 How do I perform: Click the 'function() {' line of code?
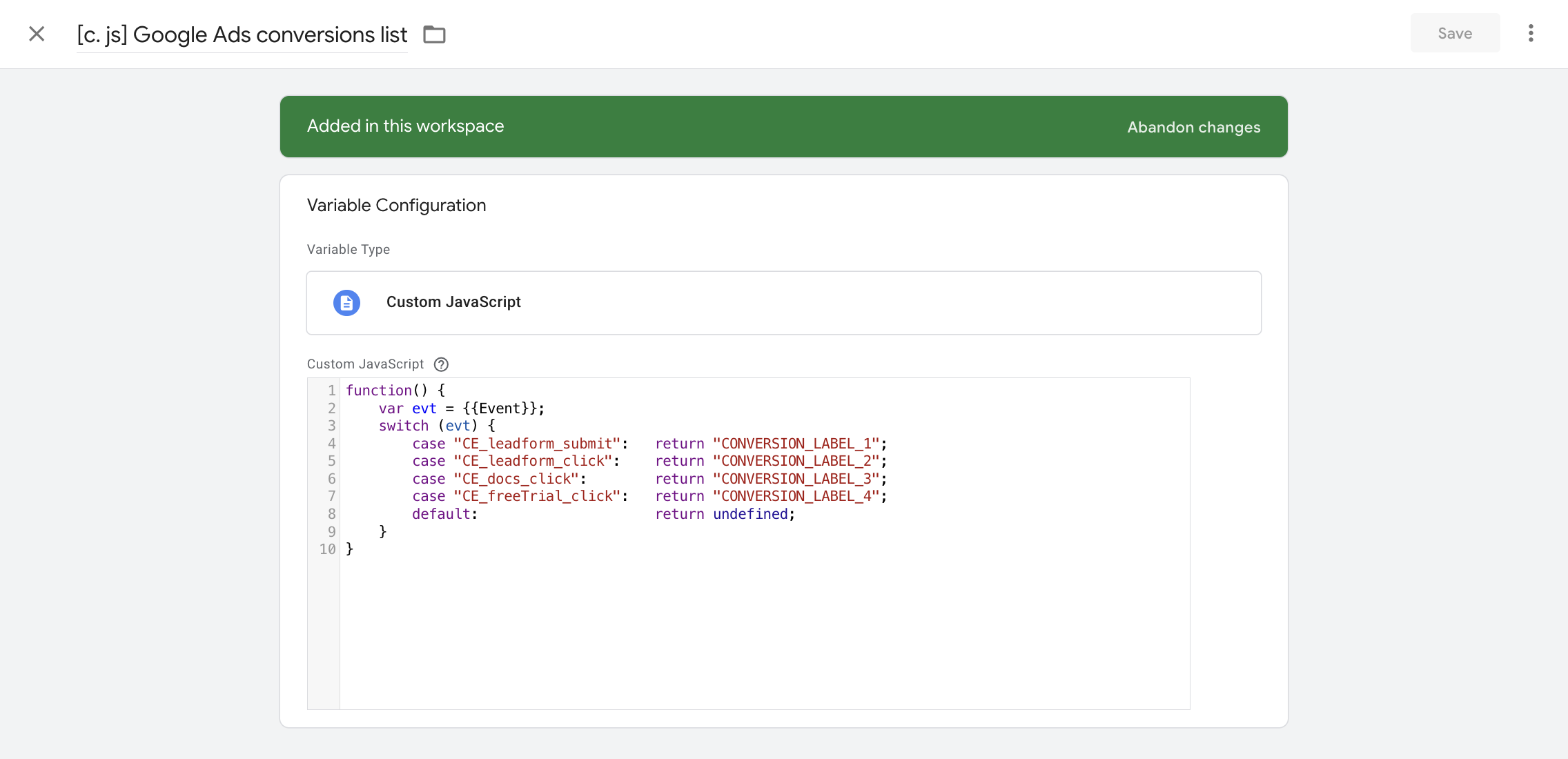(x=395, y=391)
